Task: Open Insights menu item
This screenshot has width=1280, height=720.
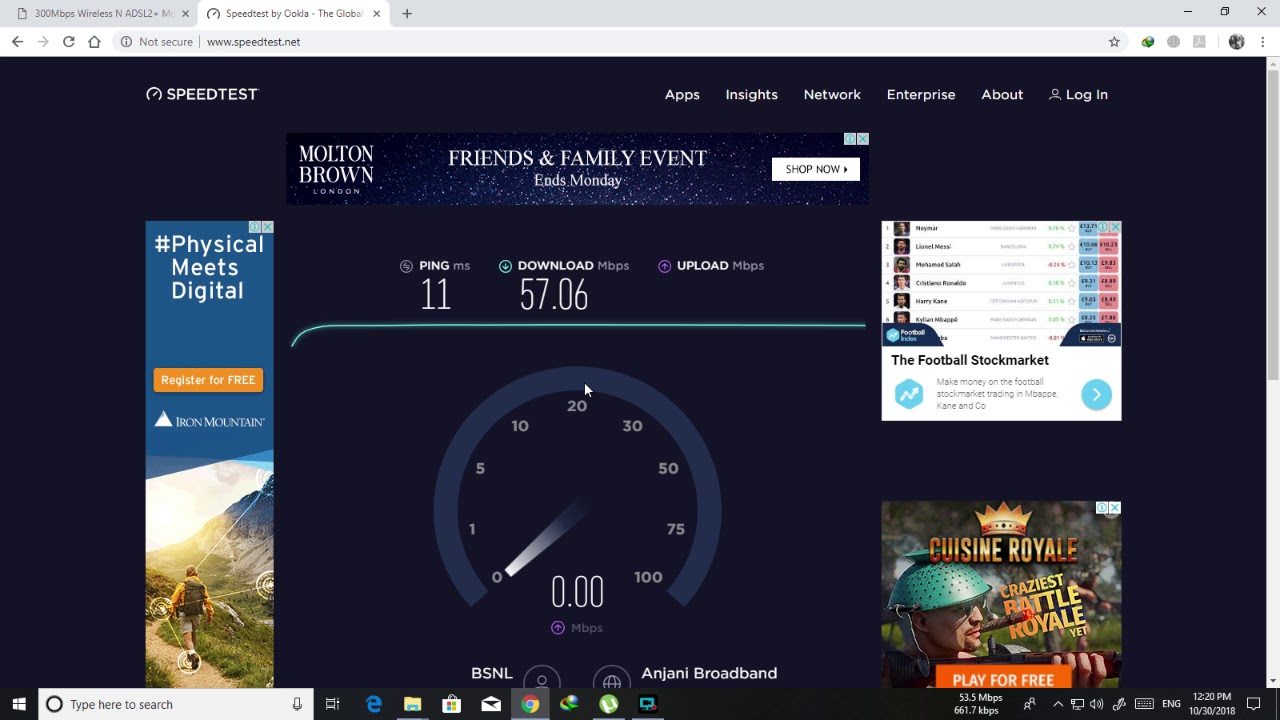Action: (x=751, y=94)
